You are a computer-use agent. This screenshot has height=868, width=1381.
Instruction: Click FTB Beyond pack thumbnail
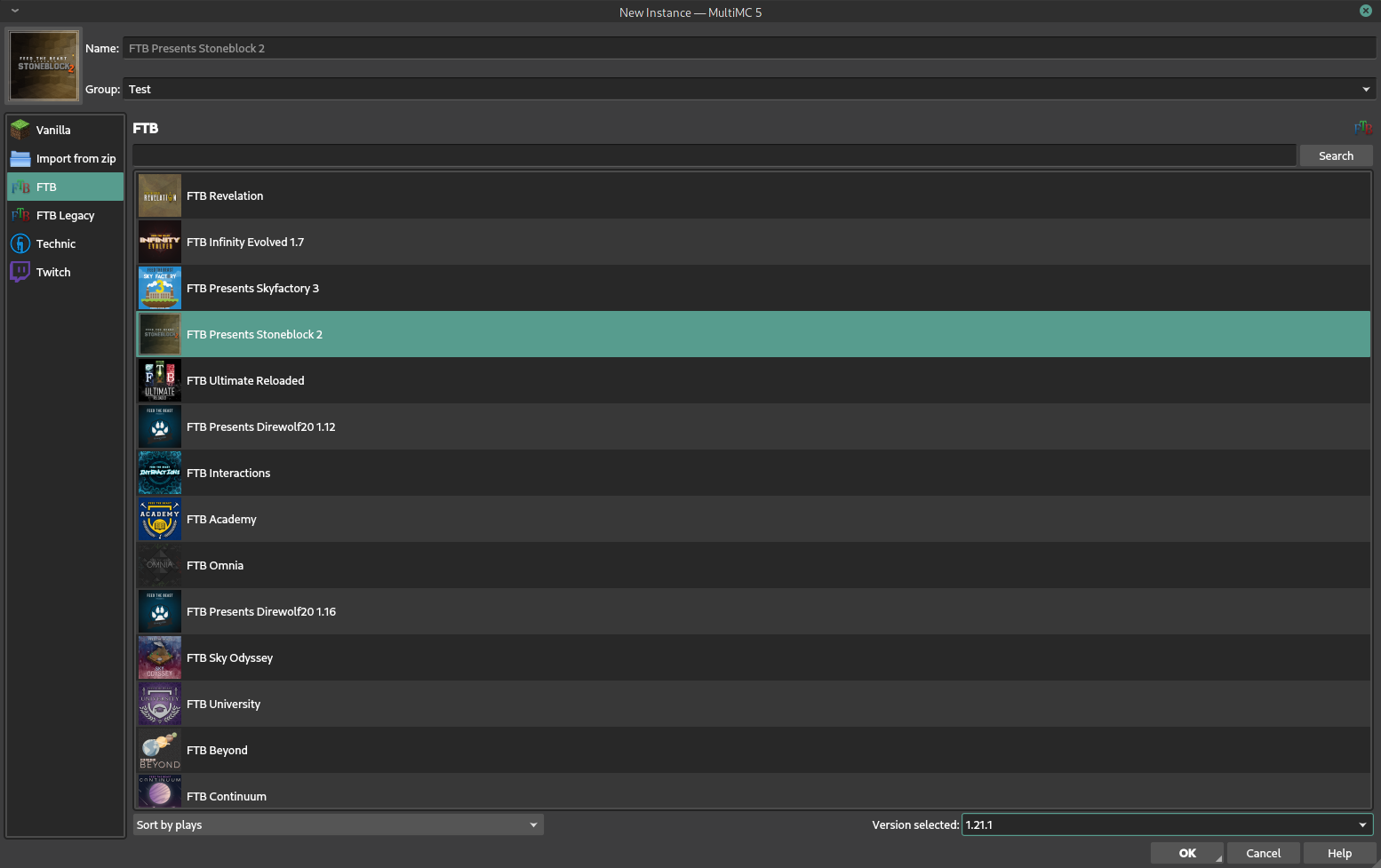160,750
